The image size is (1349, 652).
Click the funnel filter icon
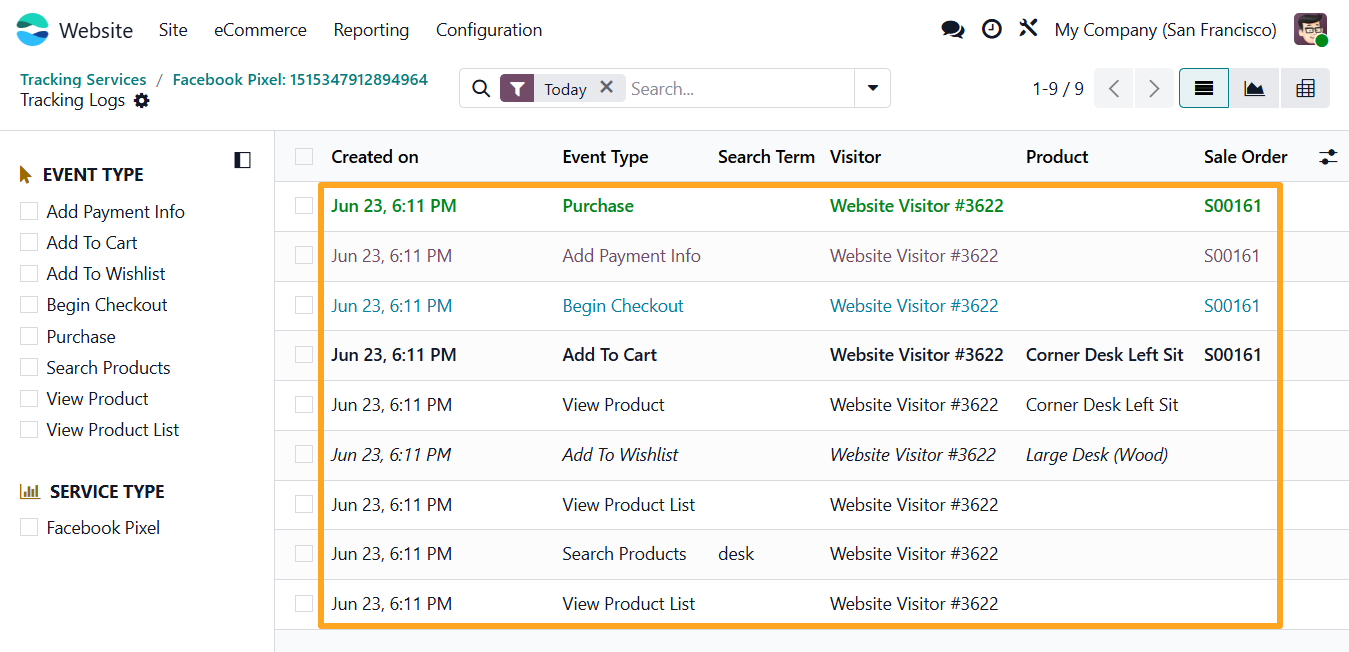pos(516,89)
